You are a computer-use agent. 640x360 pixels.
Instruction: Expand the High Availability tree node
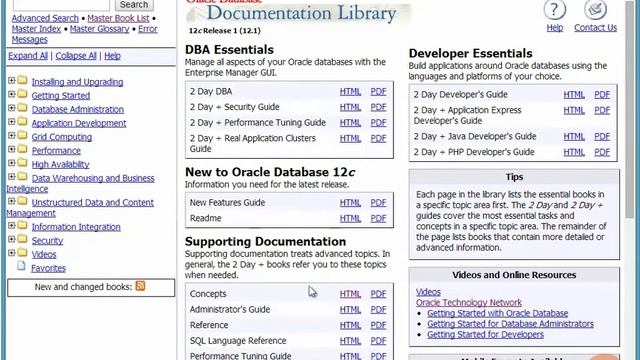pyautogui.click(x=11, y=163)
